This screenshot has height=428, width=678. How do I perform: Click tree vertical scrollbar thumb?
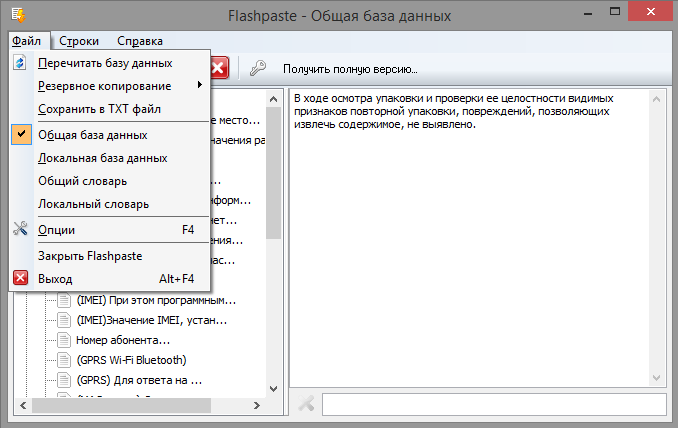point(274,173)
